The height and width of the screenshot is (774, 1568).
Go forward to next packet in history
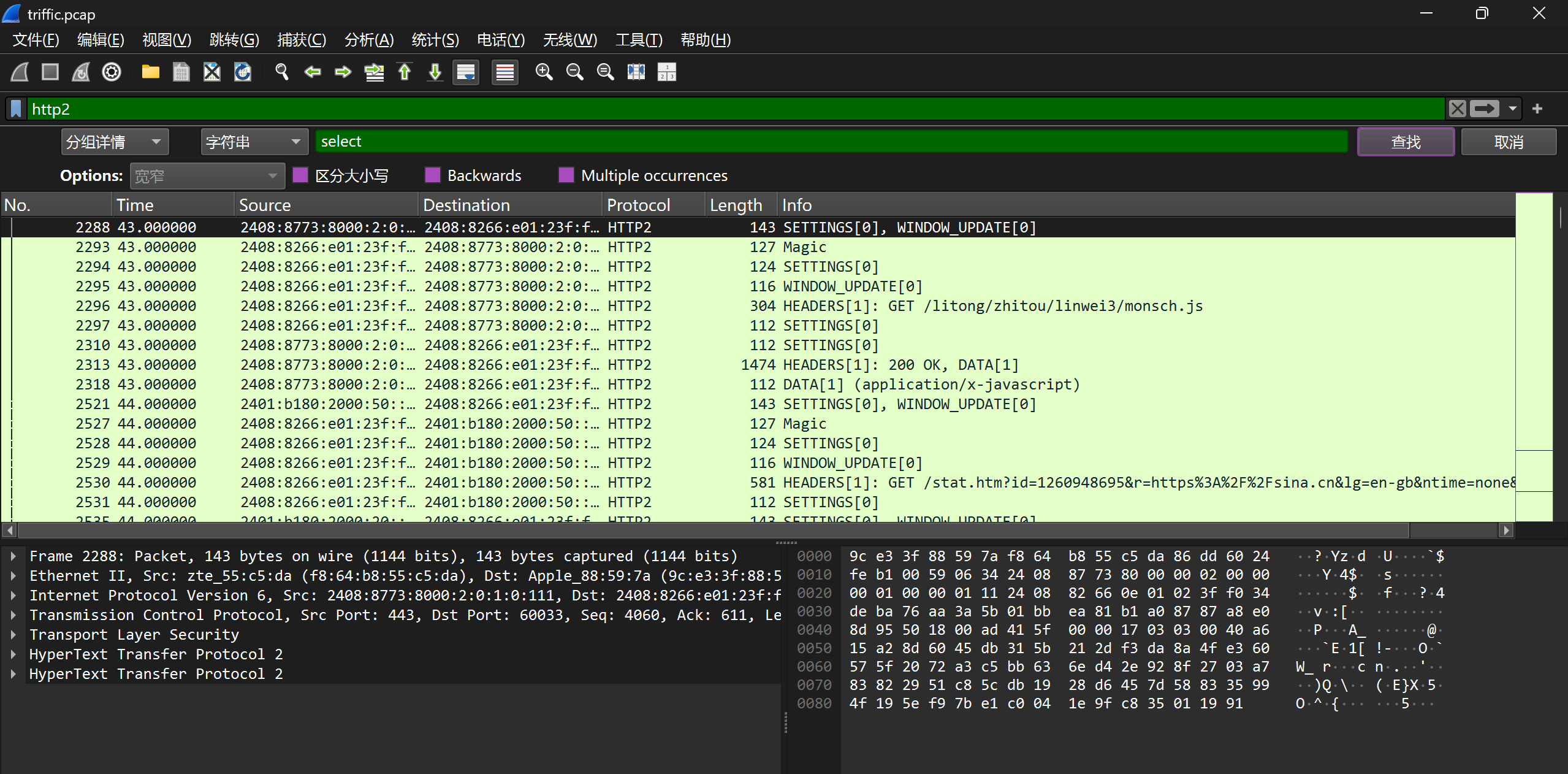pyautogui.click(x=343, y=72)
